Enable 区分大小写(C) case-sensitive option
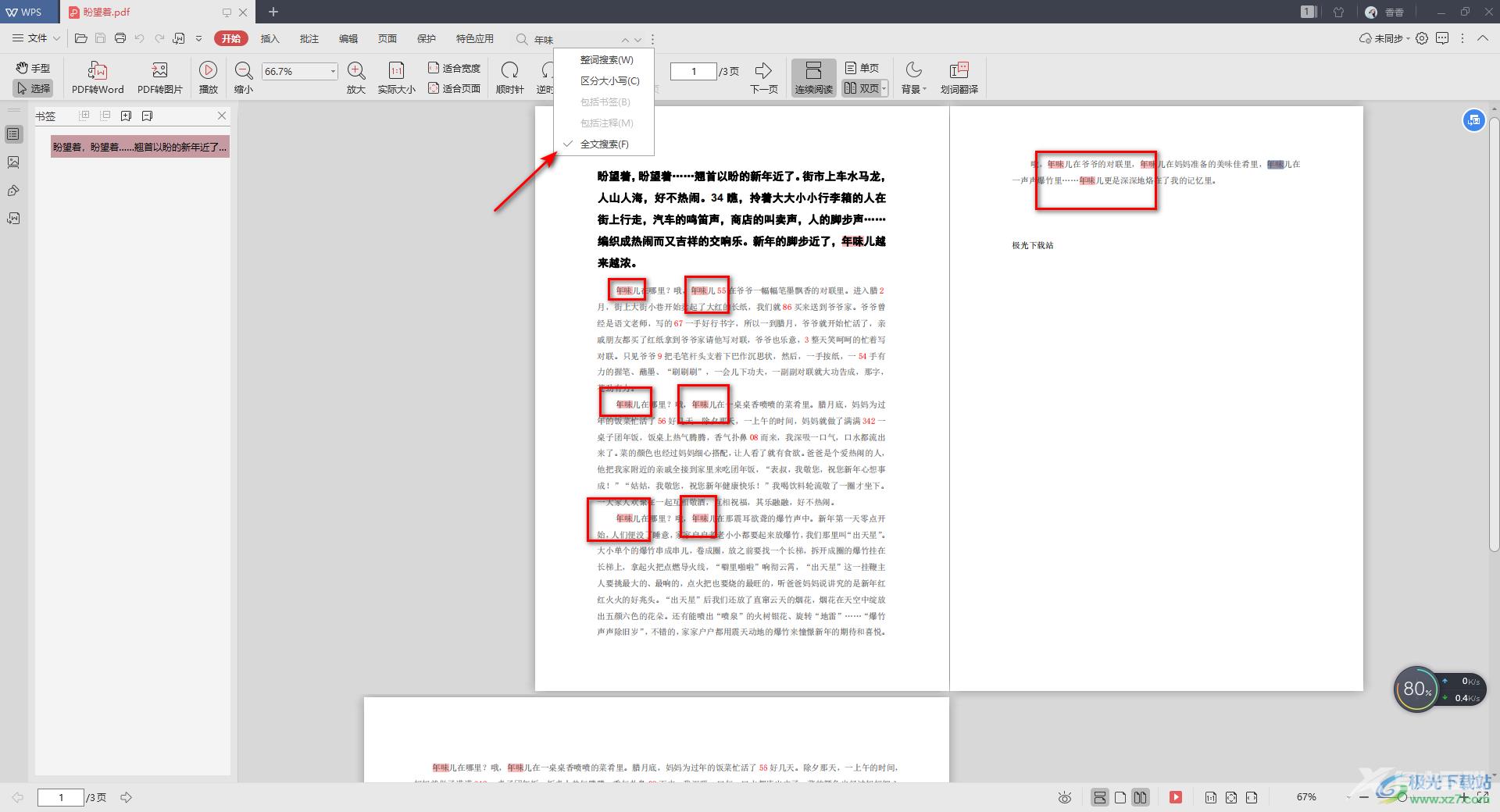Image resolution: width=1500 pixels, height=812 pixels. click(x=604, y=80)
